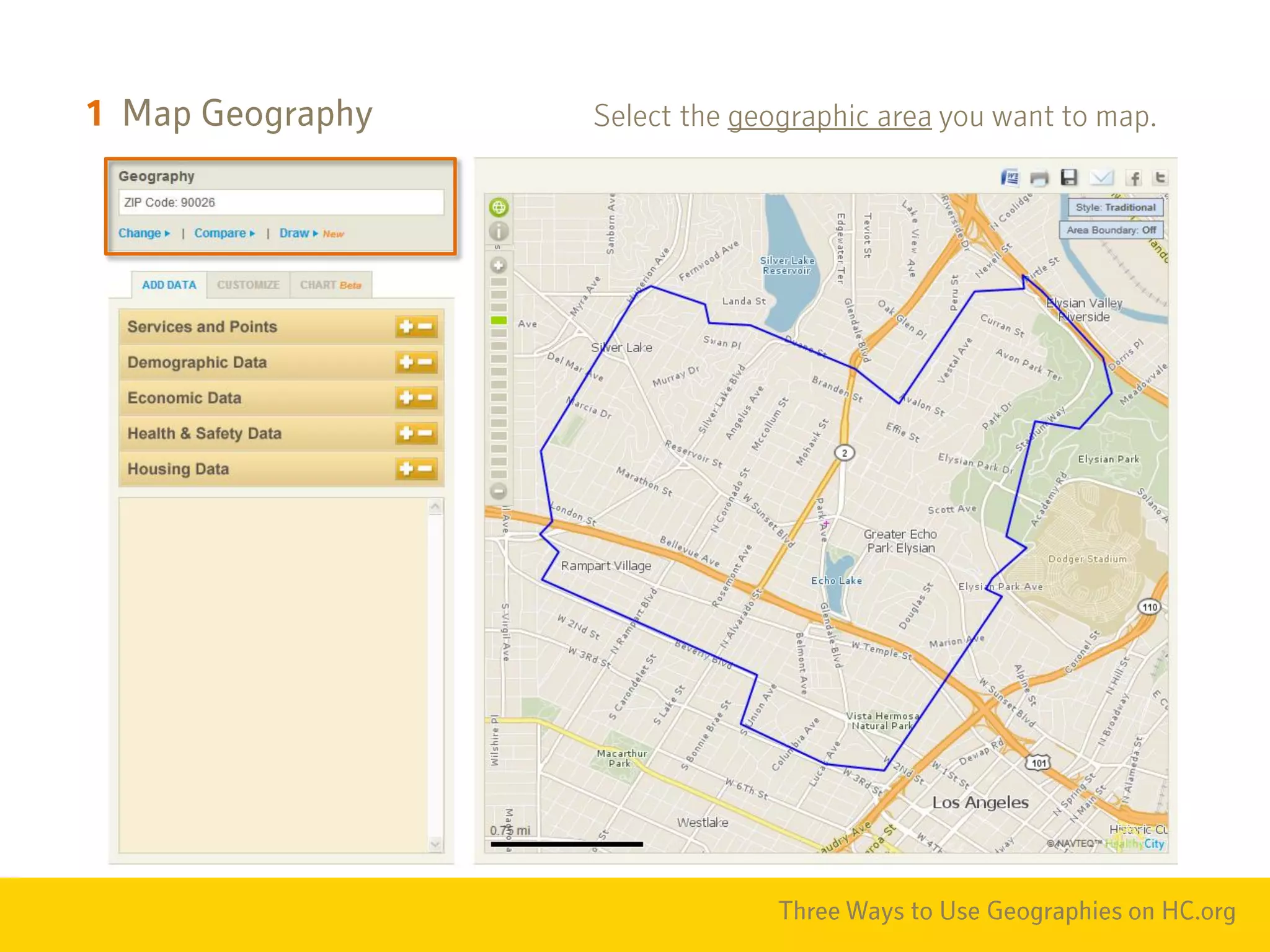
Task: Click the green globe map icon
Action: click(499, 207)
